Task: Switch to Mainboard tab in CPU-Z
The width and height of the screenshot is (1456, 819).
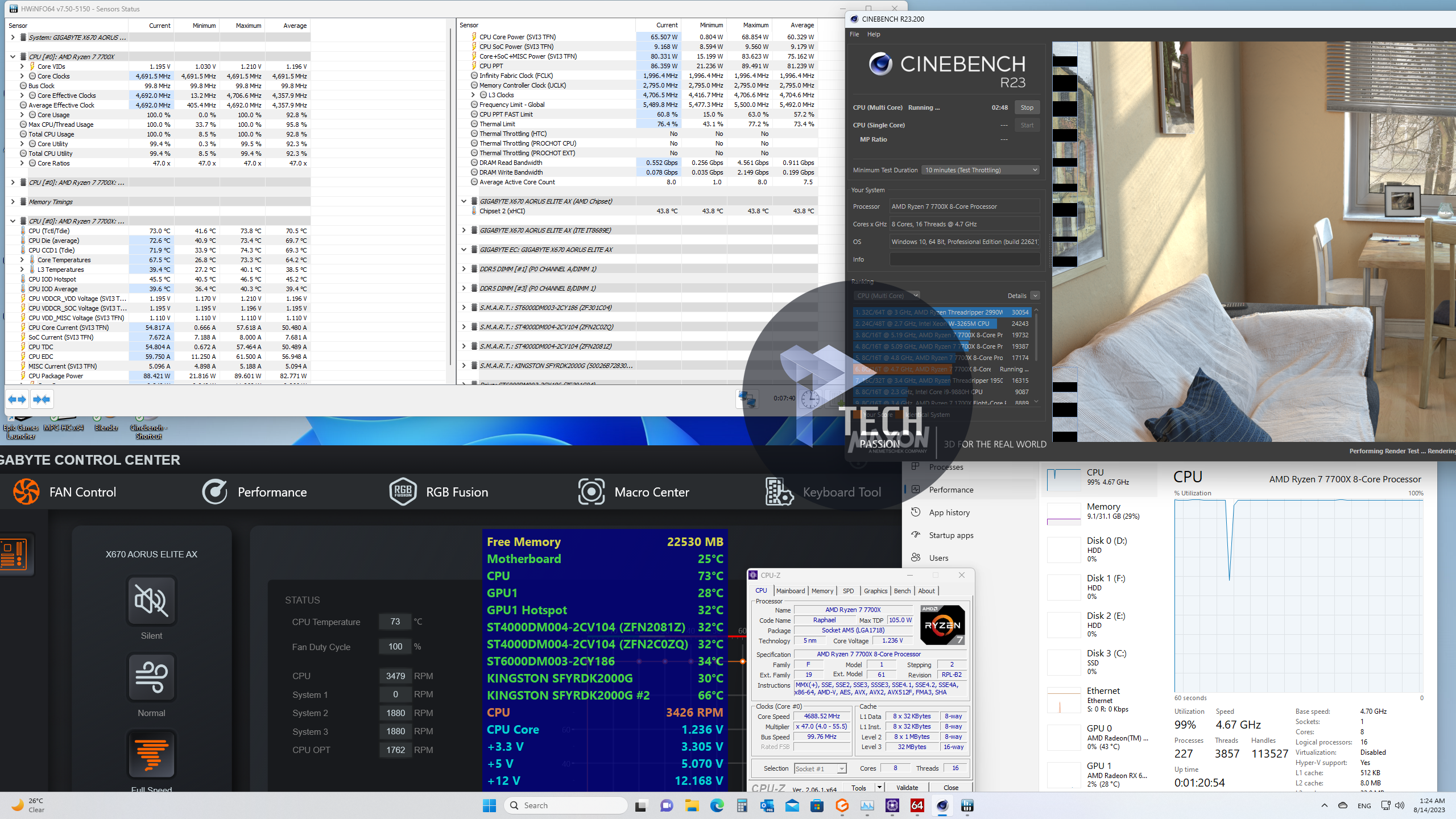Action: coord(790,591)
